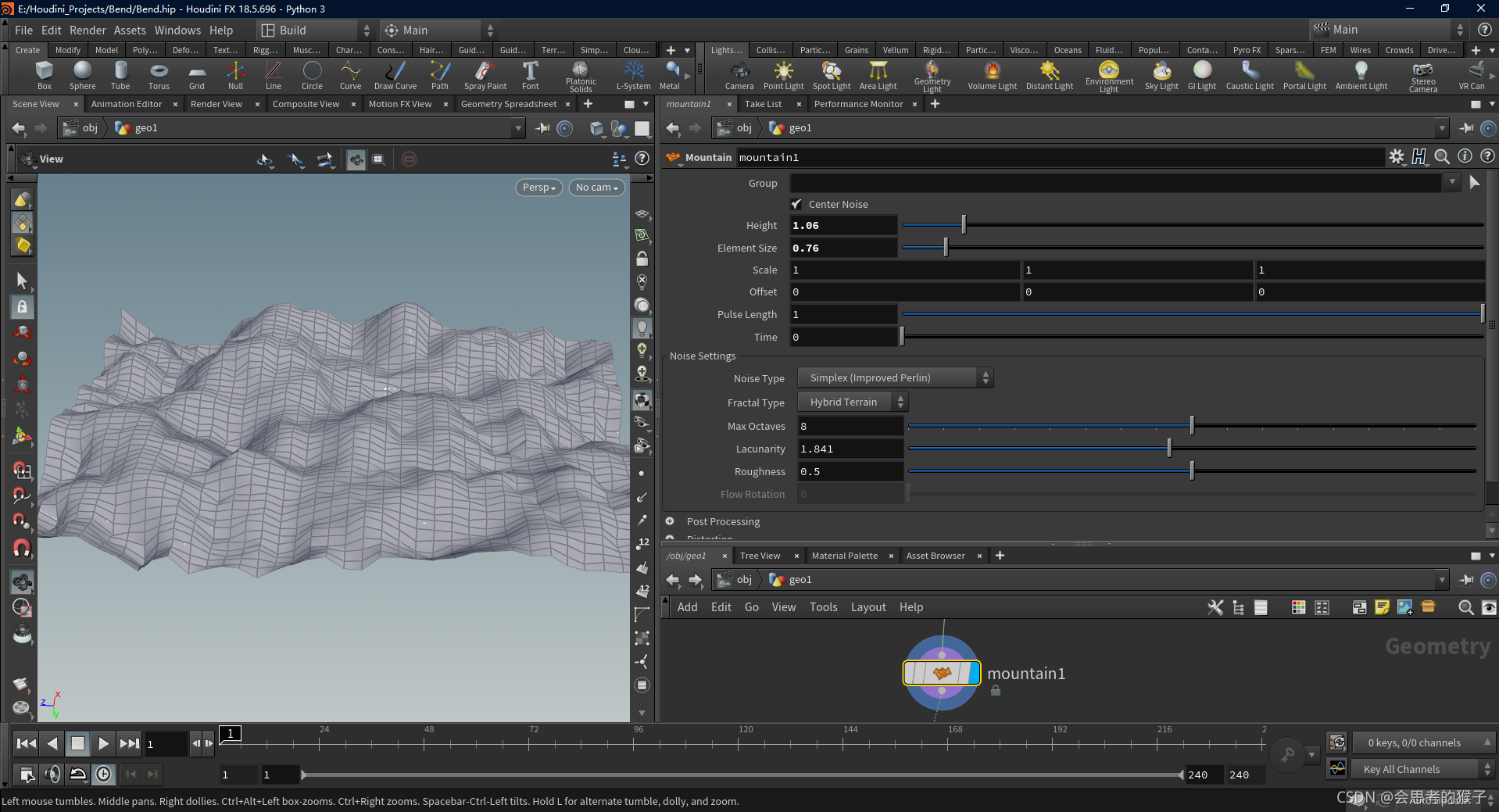The height and width of the screenshot is (812, 1499).
Task: Click the Key All Channels button
Action: (1401, 769)
